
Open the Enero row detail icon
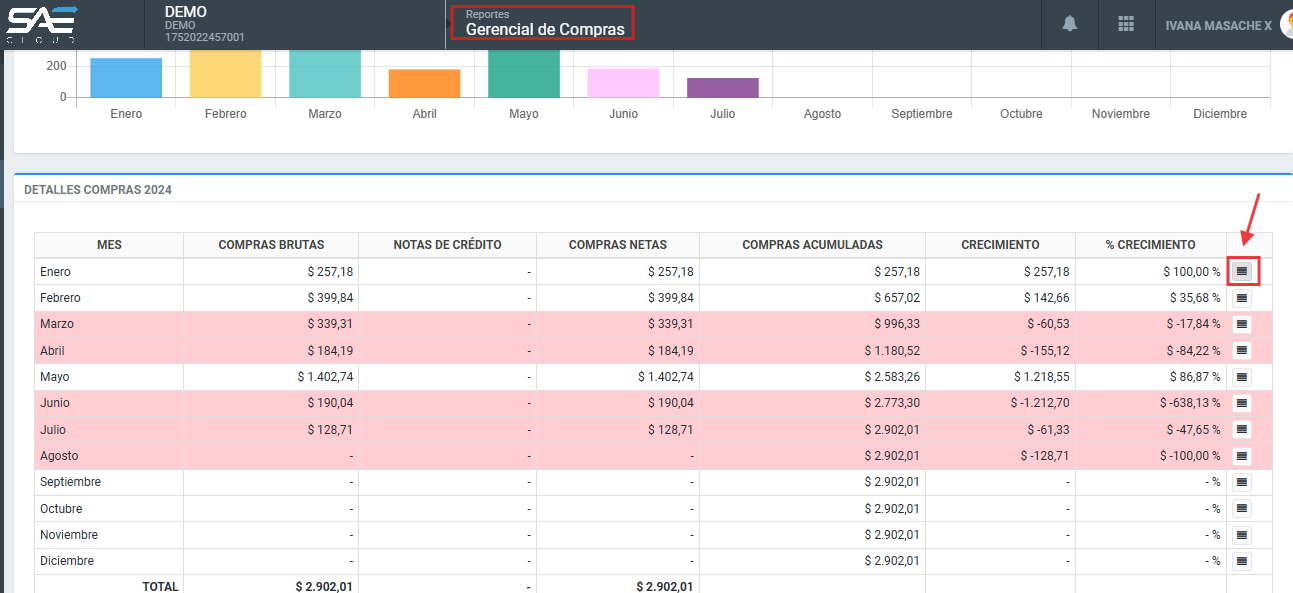tap(1242, 271)
